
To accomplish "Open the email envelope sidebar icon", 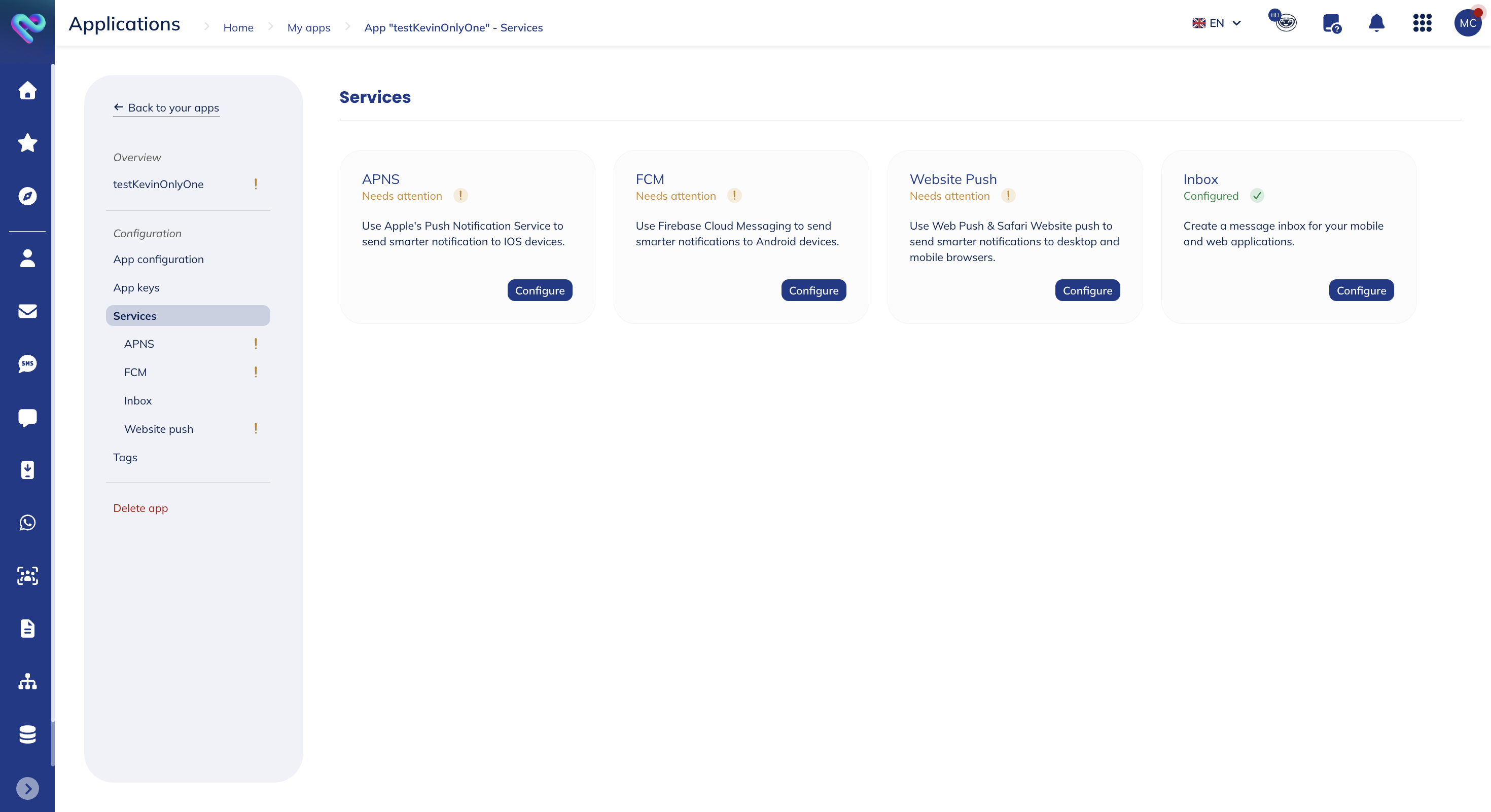I will (27, 311).
